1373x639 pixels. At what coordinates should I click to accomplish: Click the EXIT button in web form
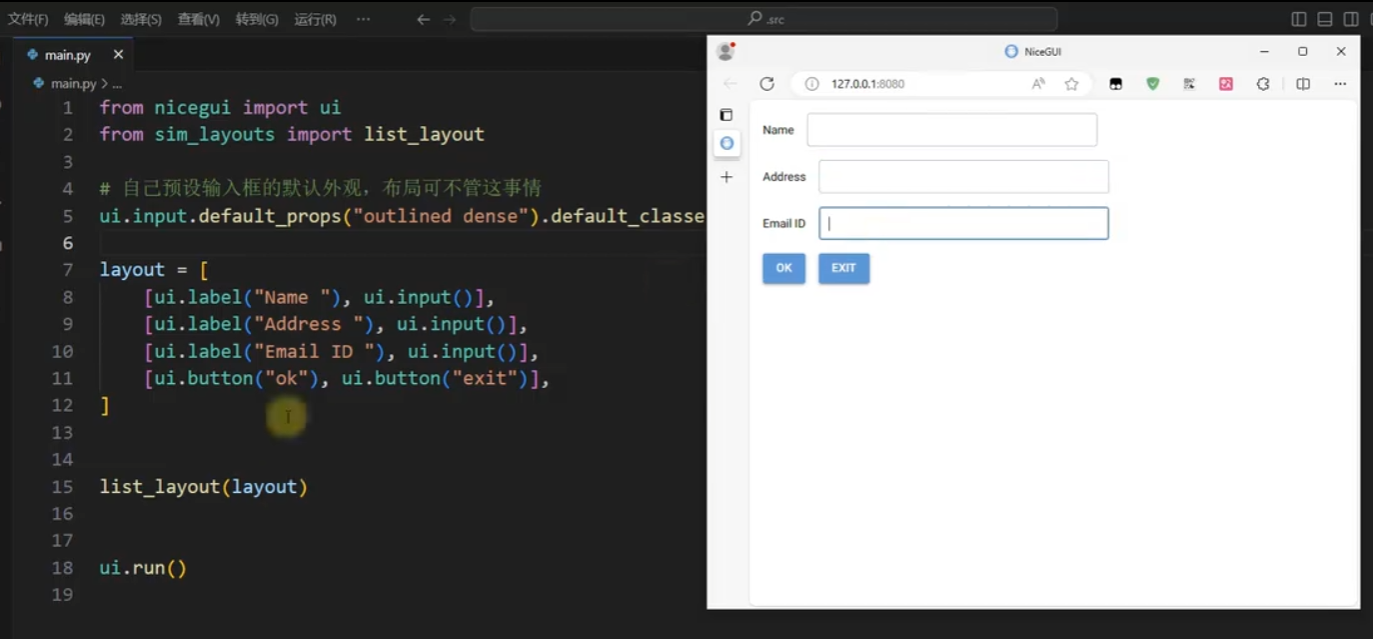tap(844, 268)
